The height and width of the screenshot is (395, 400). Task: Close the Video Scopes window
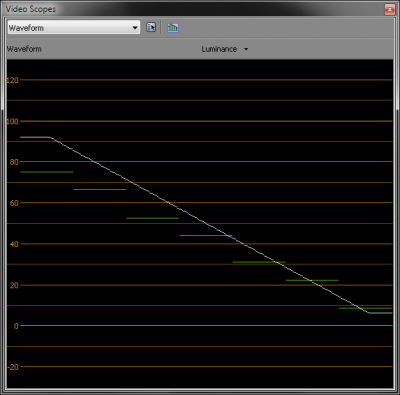(389, 9)
